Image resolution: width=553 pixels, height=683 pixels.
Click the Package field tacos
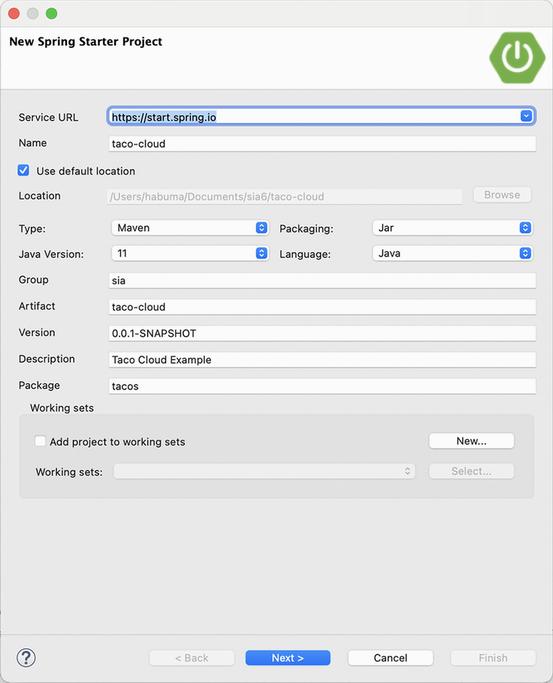click(322, 386)
